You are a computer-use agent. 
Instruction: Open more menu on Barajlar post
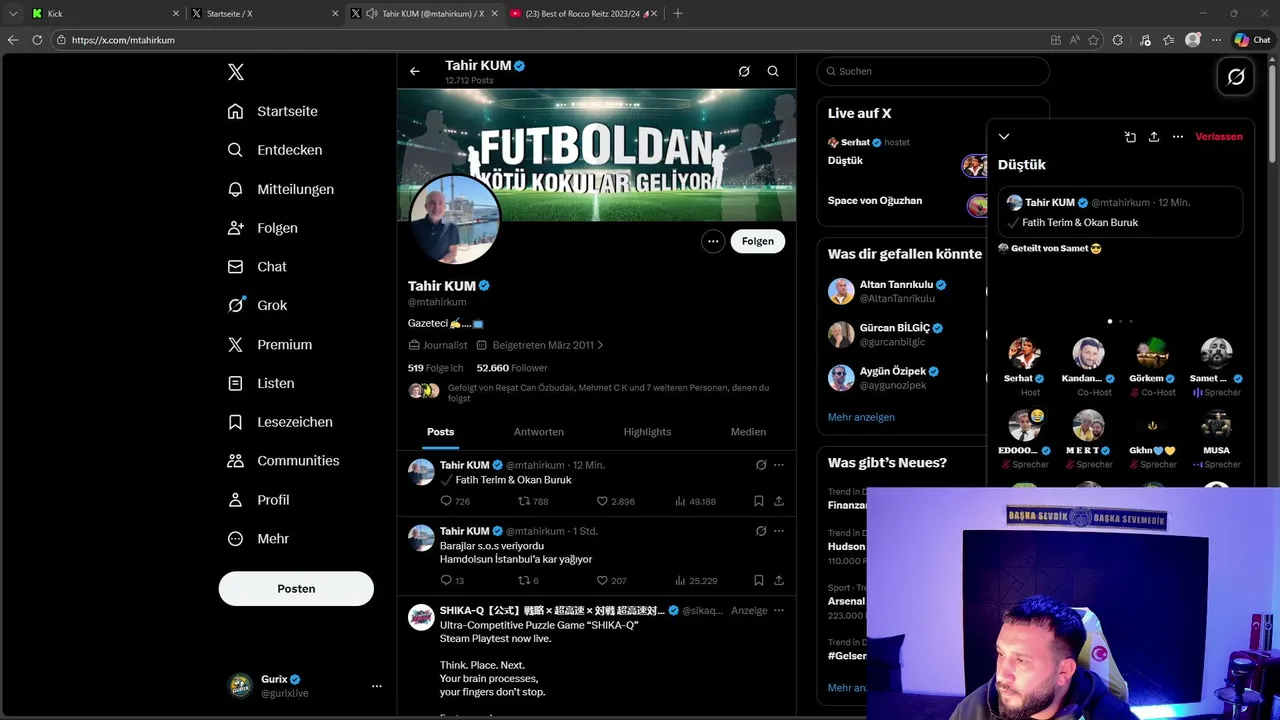pos(779,531)
